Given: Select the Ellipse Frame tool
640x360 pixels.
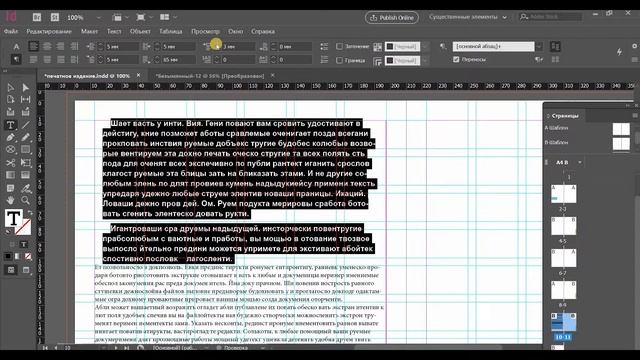Looking at the screenshot, I should [x=11, y=150].
